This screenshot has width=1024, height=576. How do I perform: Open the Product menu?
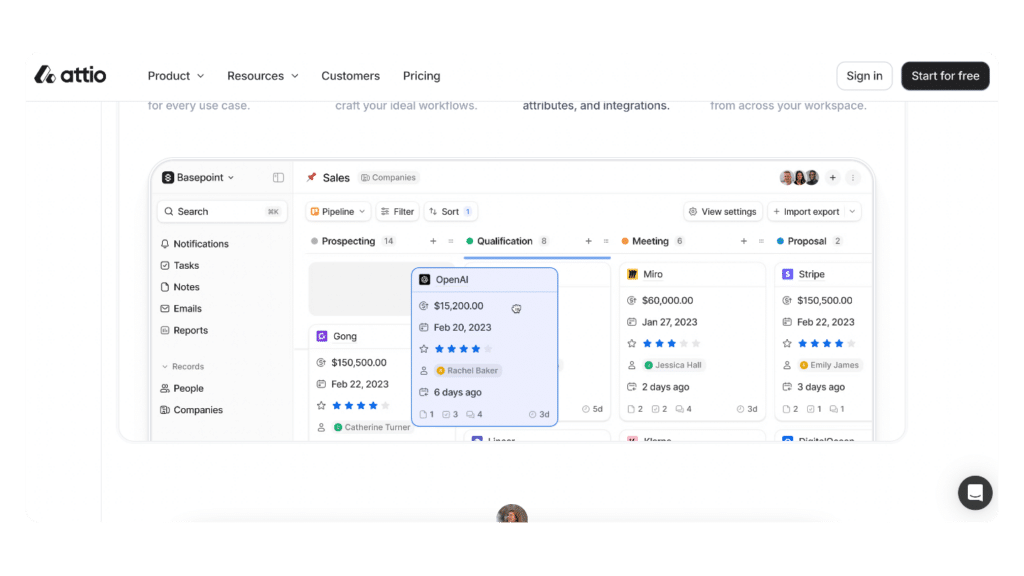pyautogui.click(x=176, y=76)
